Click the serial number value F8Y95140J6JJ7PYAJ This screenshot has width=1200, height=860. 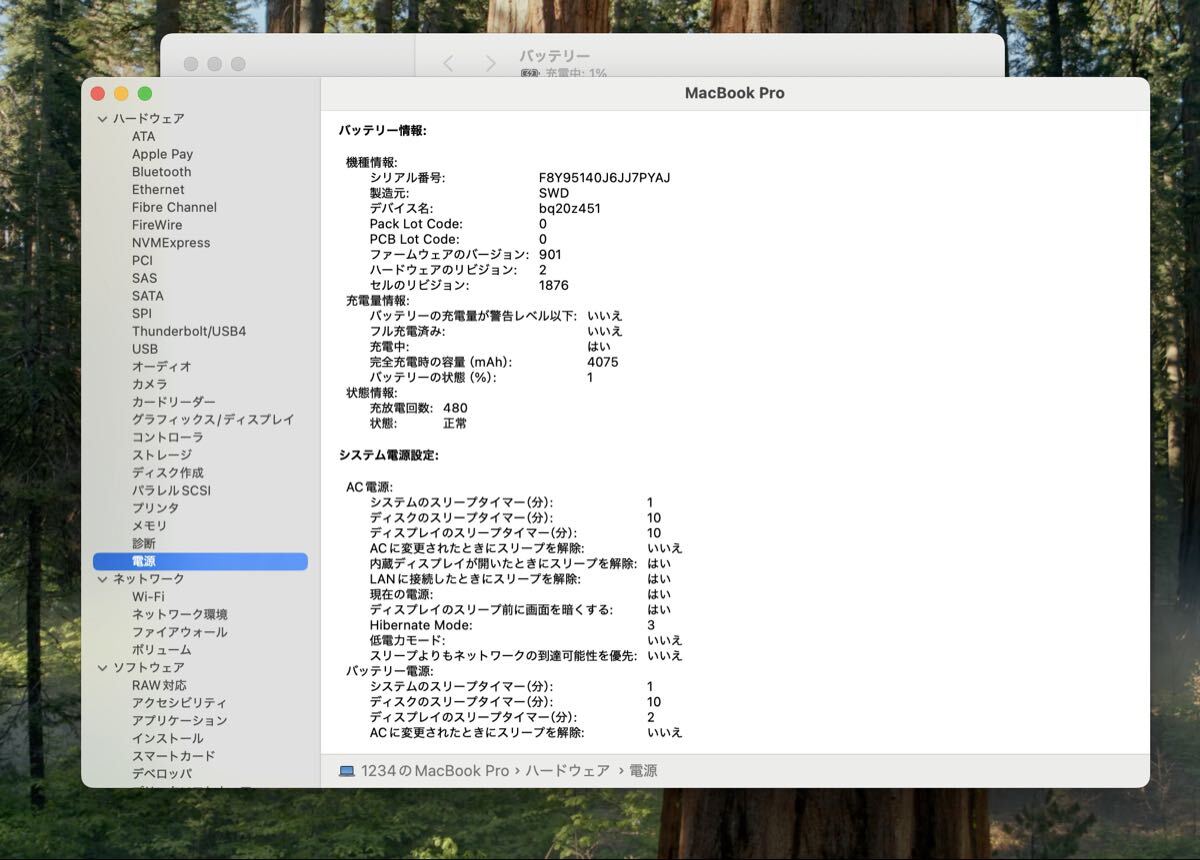click(x=604, y=178)
